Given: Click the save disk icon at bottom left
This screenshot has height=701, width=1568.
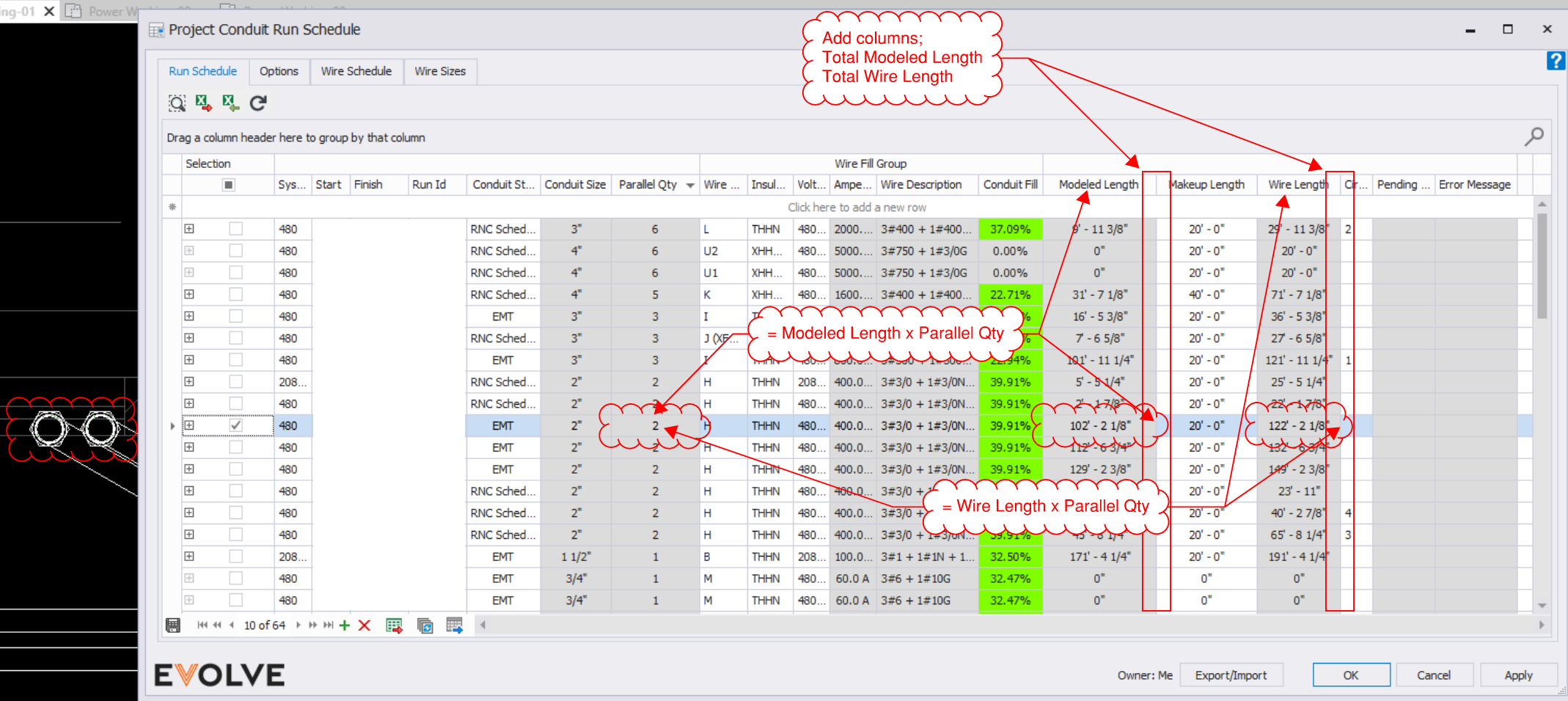Looking at the screenshot, I should tap(173, 625).
